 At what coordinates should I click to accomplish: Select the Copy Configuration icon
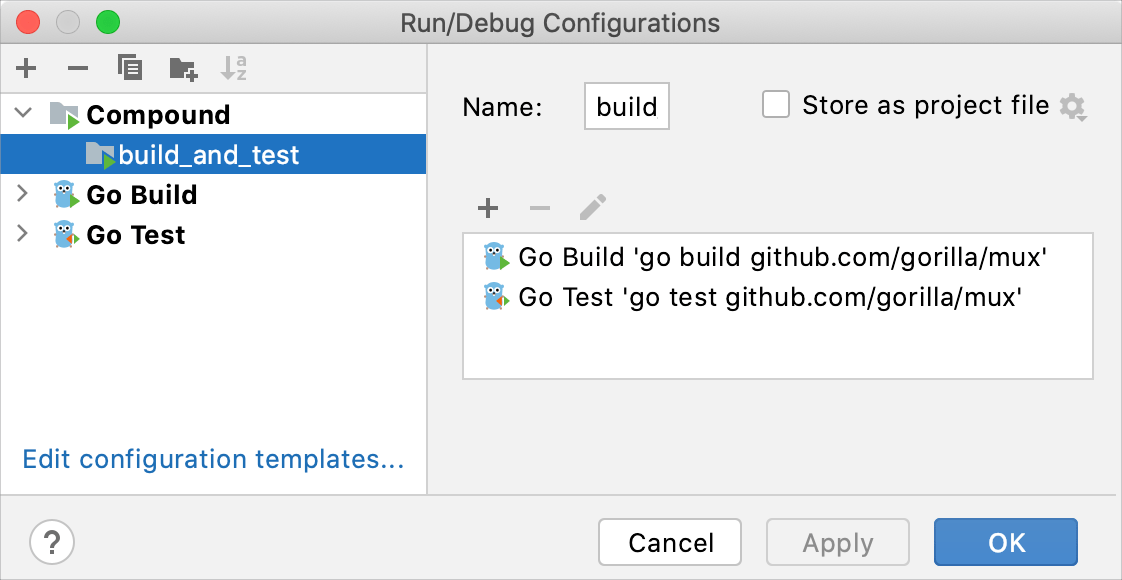129,68
